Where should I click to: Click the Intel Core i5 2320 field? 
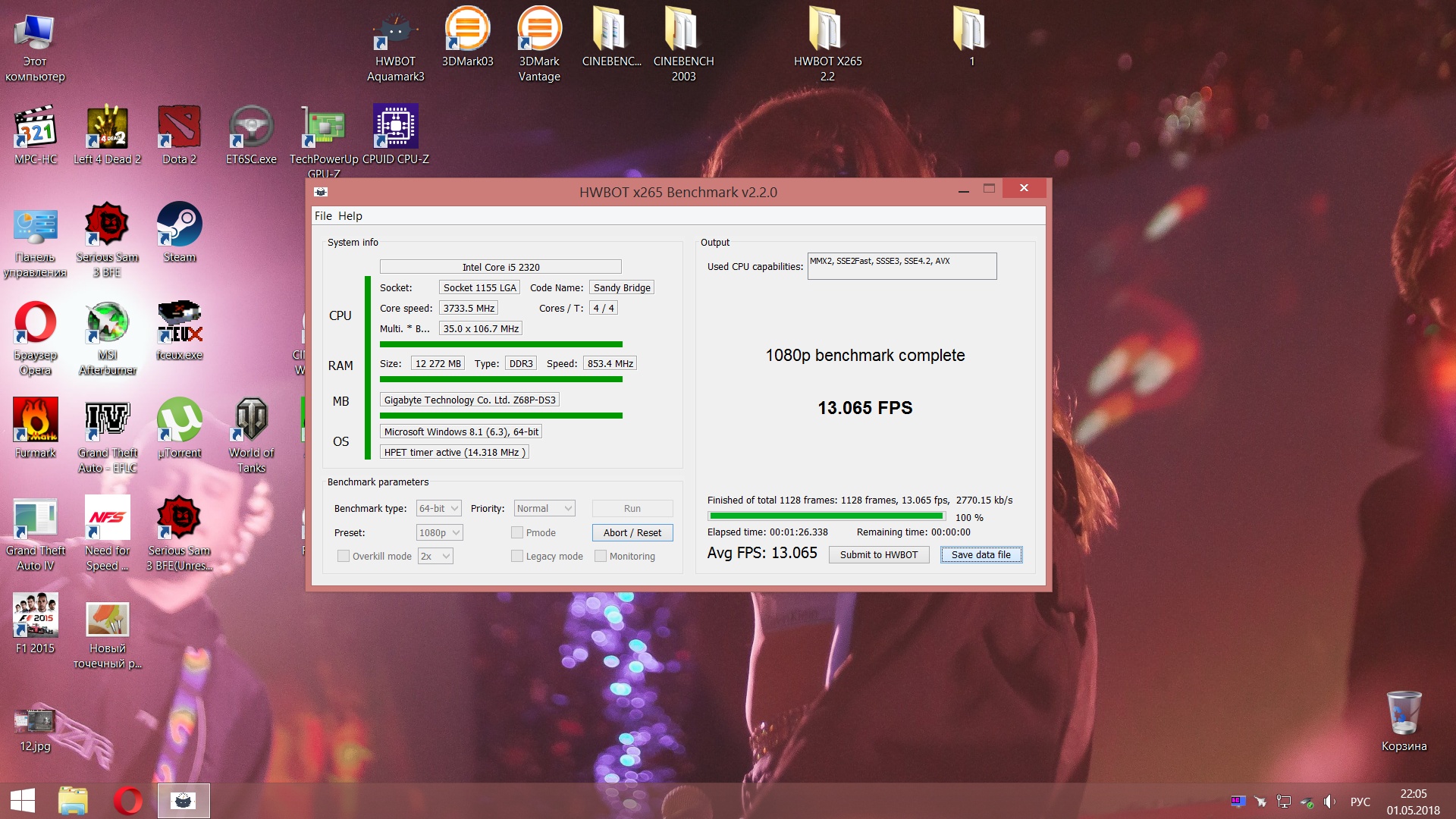[500, 267]
